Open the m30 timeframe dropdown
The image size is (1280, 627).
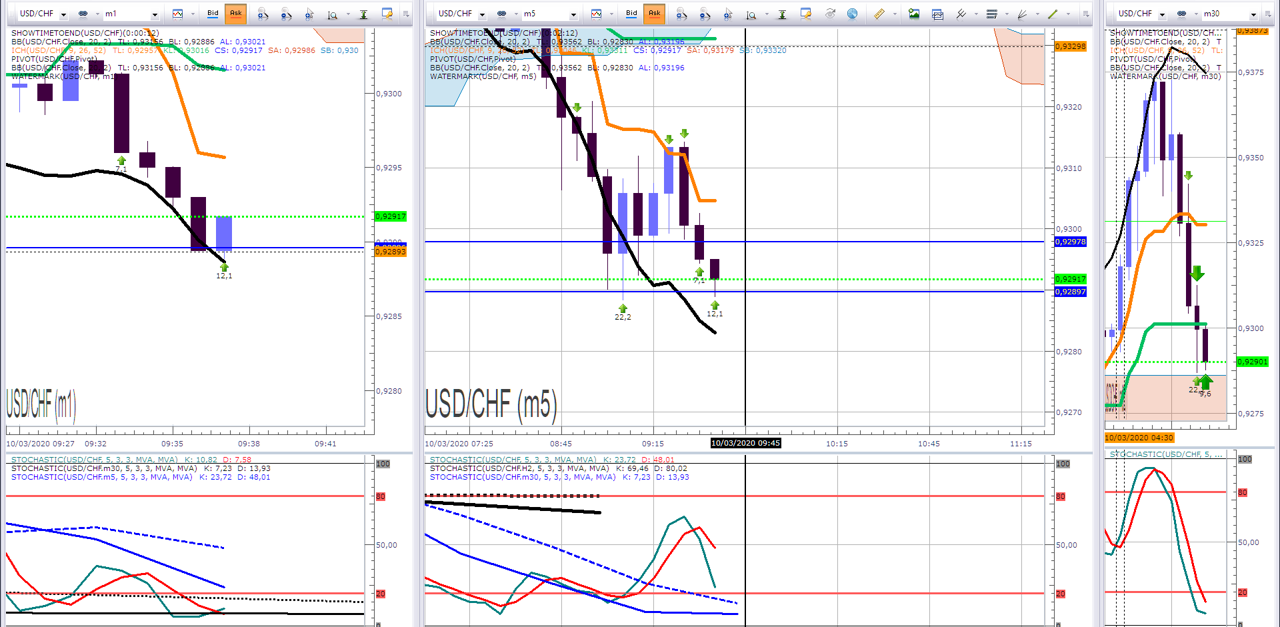pos(1254,14)
